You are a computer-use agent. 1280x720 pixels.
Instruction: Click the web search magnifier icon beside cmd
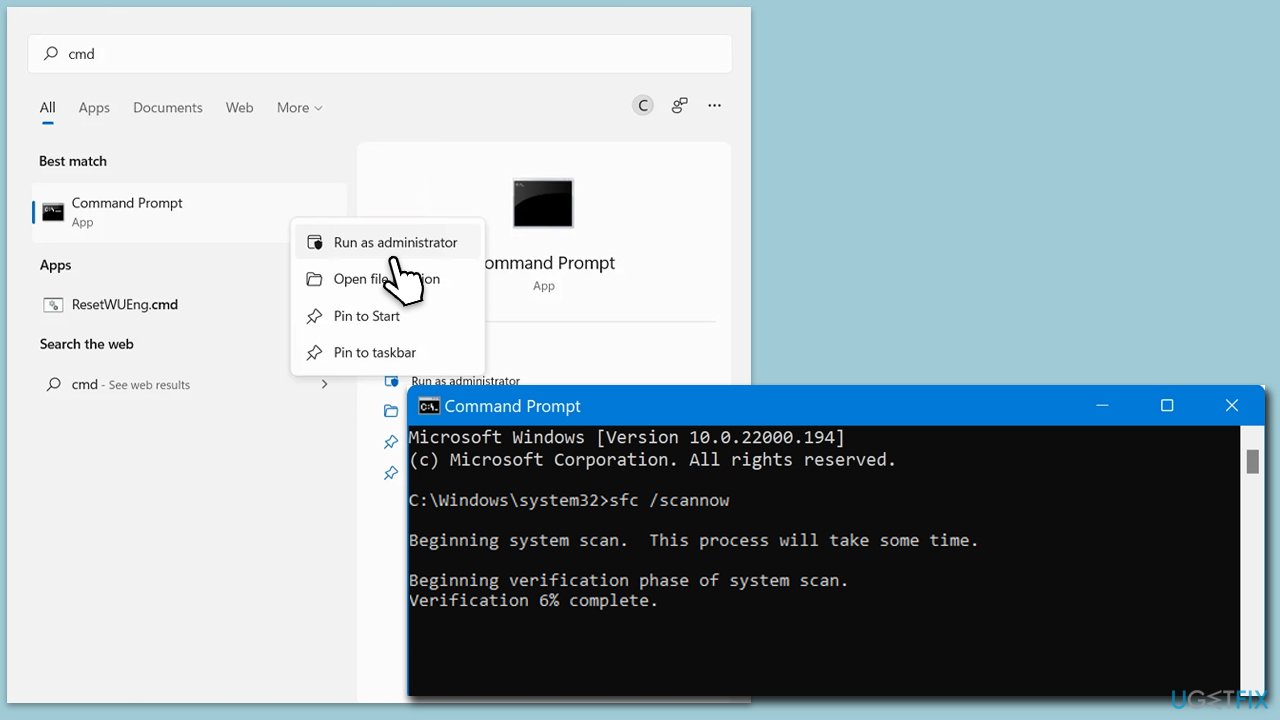(53, 384)
